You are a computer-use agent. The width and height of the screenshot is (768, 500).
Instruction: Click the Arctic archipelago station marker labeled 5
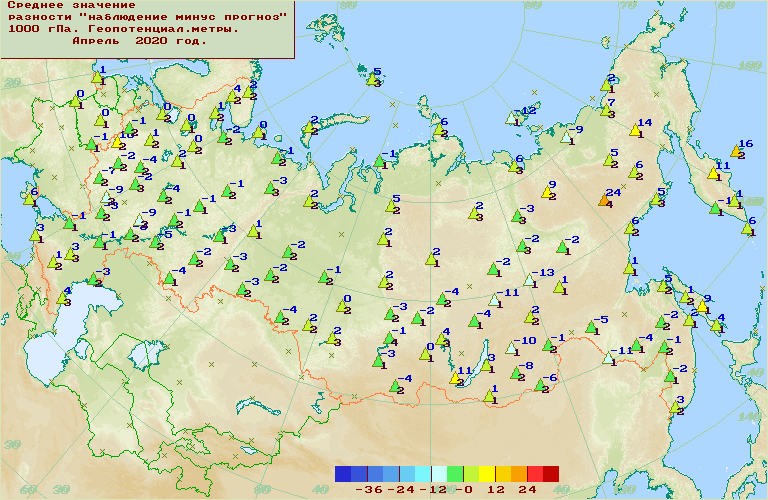coord(373,79)
